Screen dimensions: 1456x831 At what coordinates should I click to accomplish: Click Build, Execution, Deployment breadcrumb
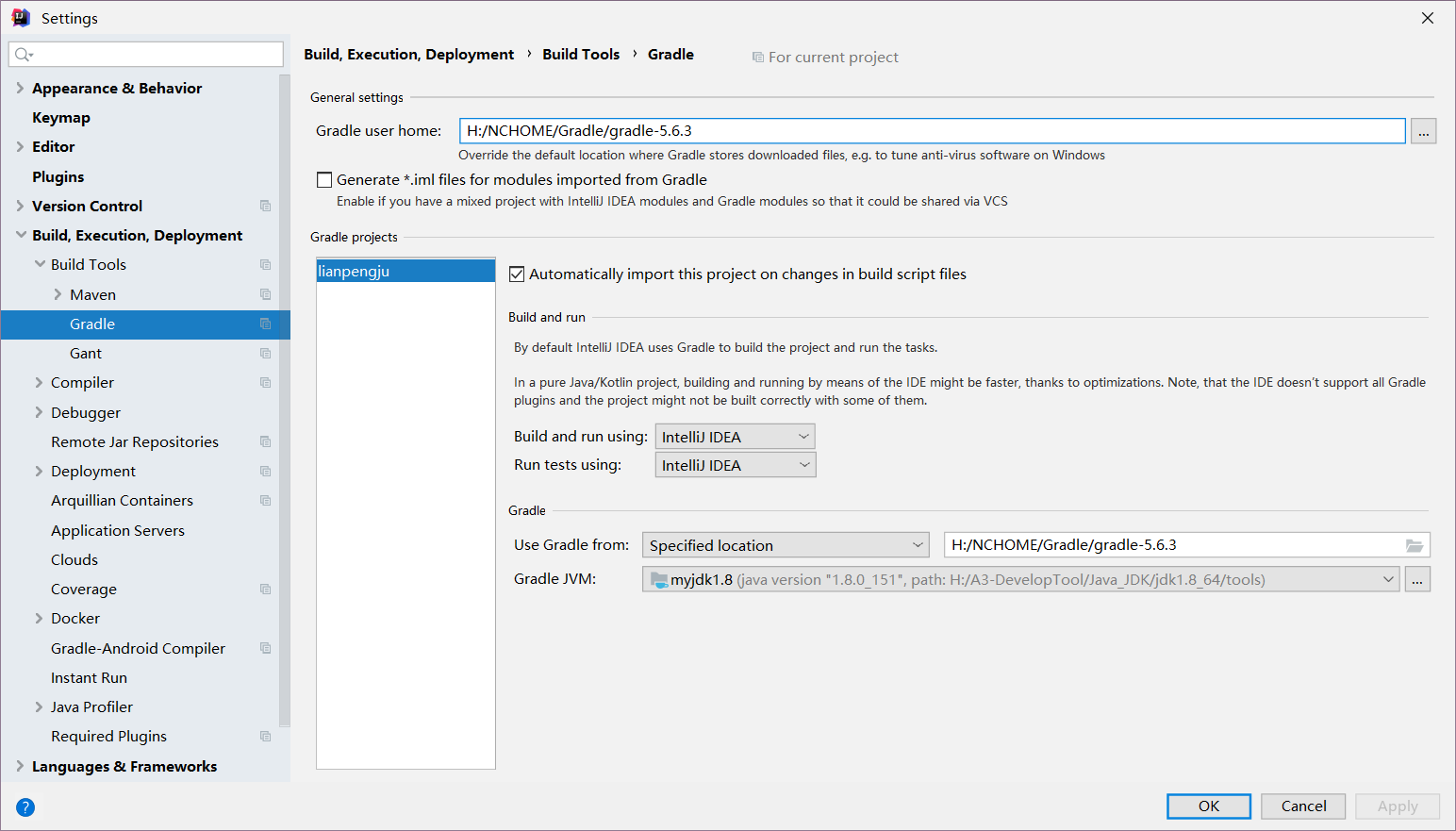pos(409,55)
